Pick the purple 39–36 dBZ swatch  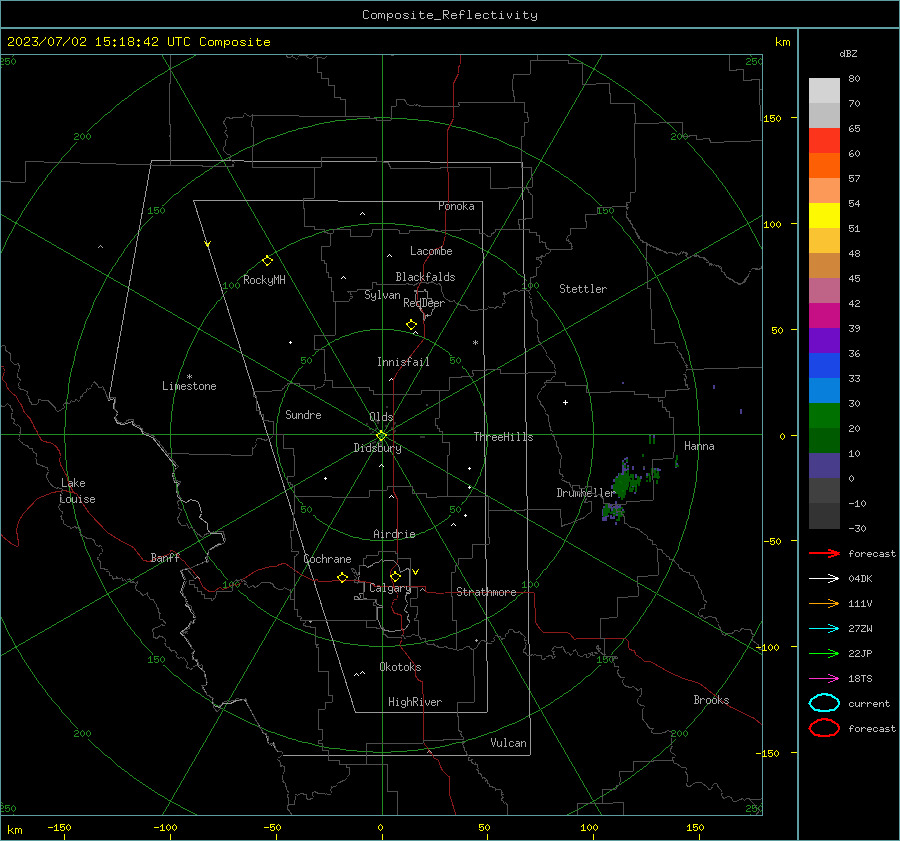[824, 340]
